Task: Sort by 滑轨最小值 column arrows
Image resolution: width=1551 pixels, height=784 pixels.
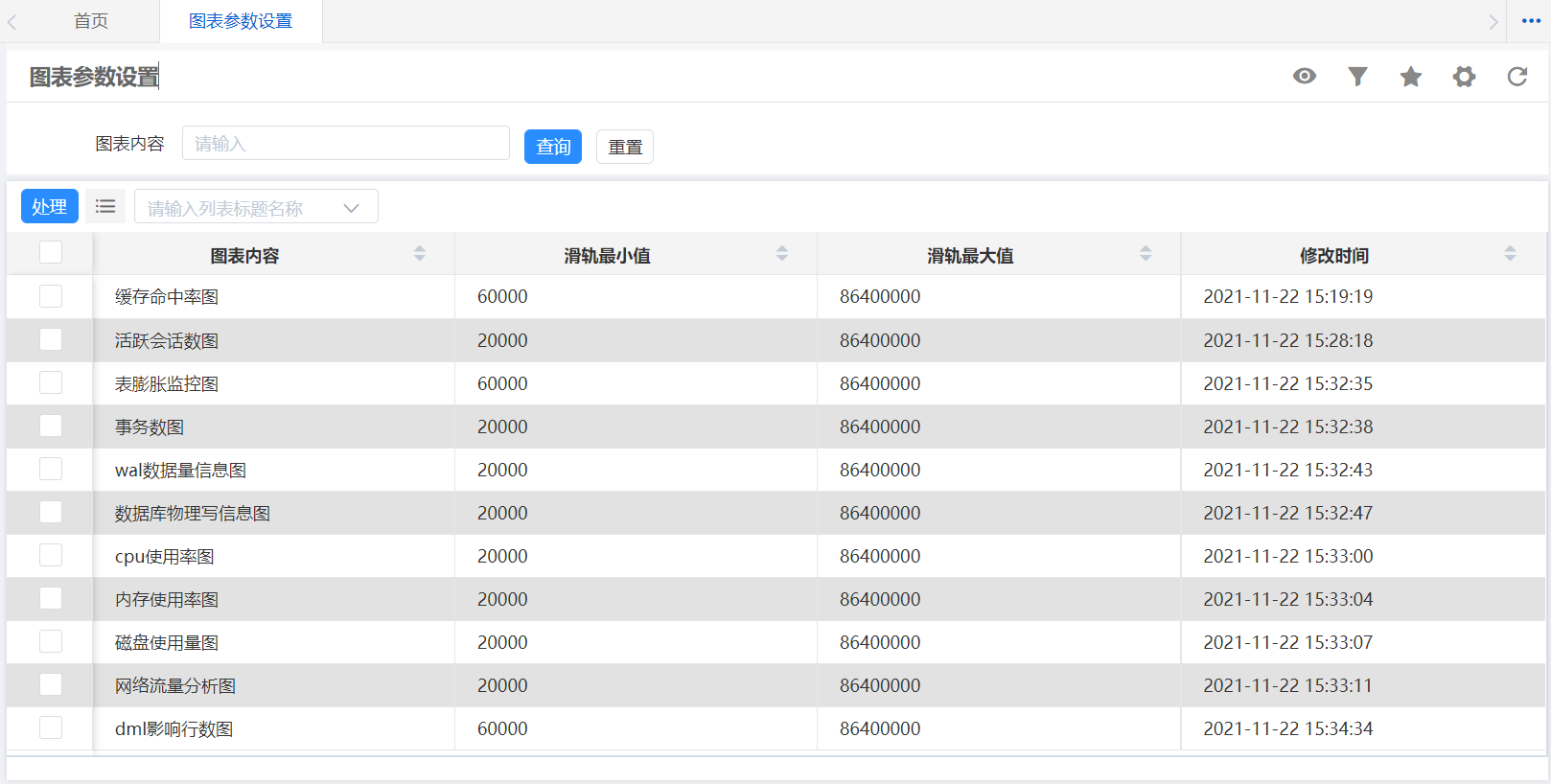Action: 782,253
